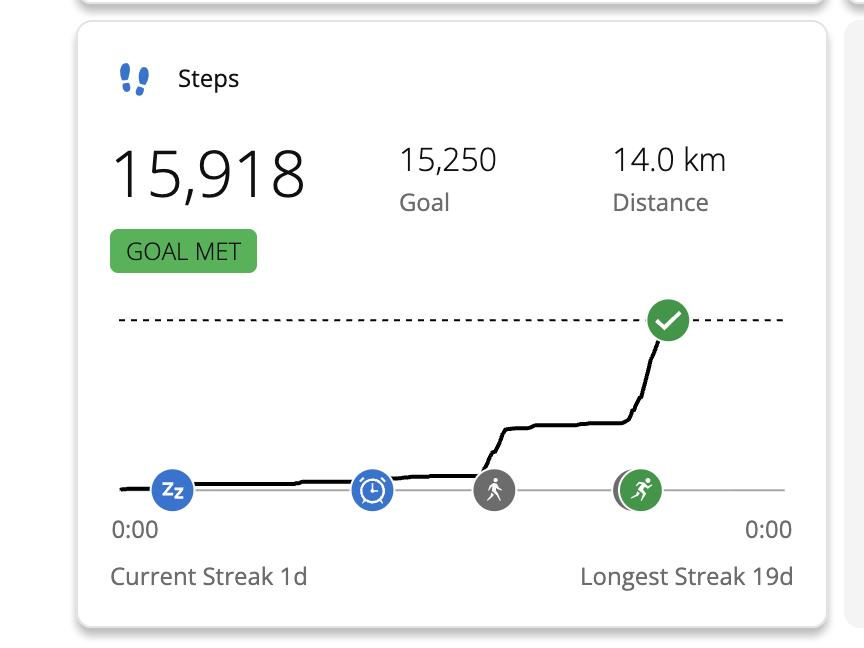Click the left 0:00 time label
The width and height of the screenshot is (864, 648).
coord(134,530)
